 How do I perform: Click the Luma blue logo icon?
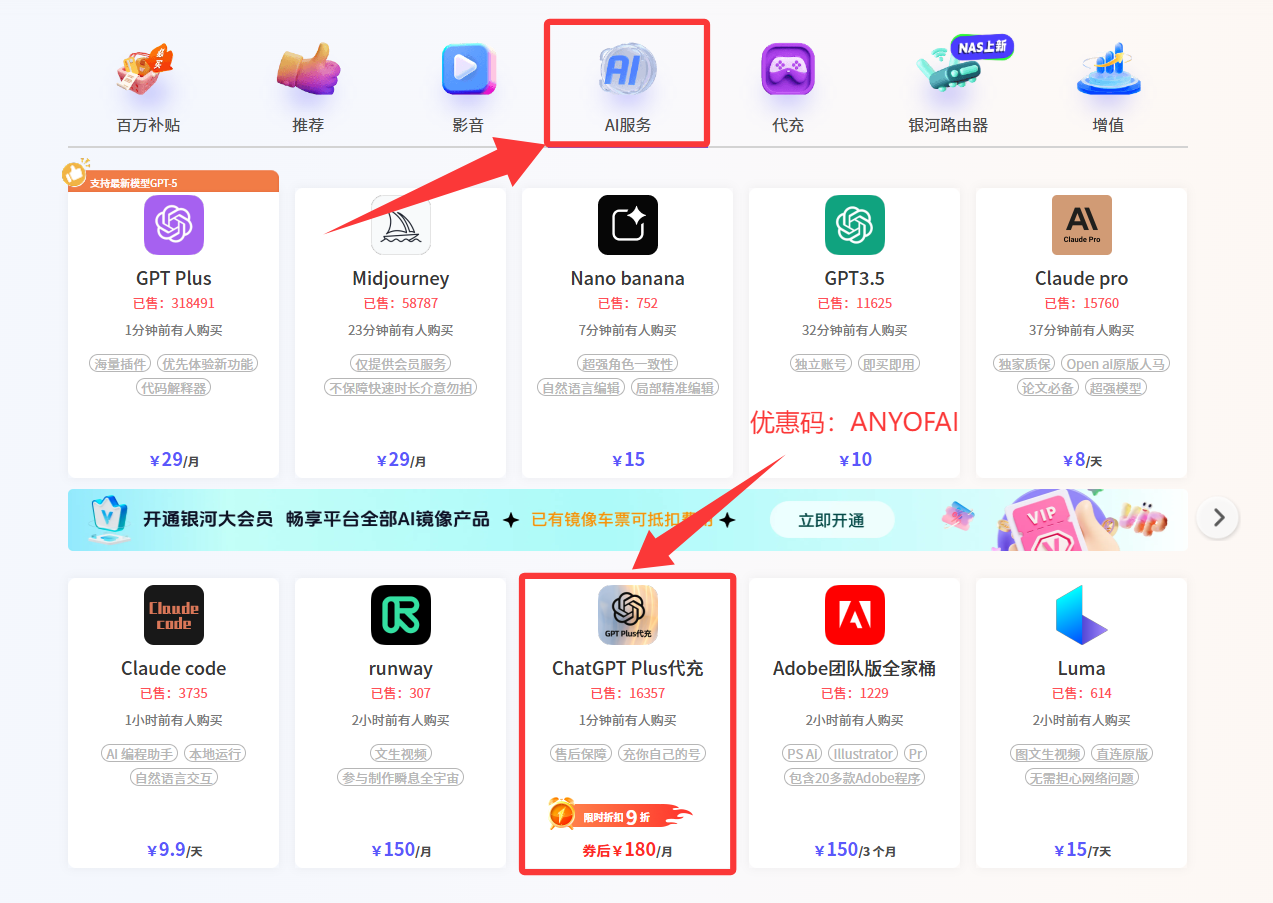1082,615
